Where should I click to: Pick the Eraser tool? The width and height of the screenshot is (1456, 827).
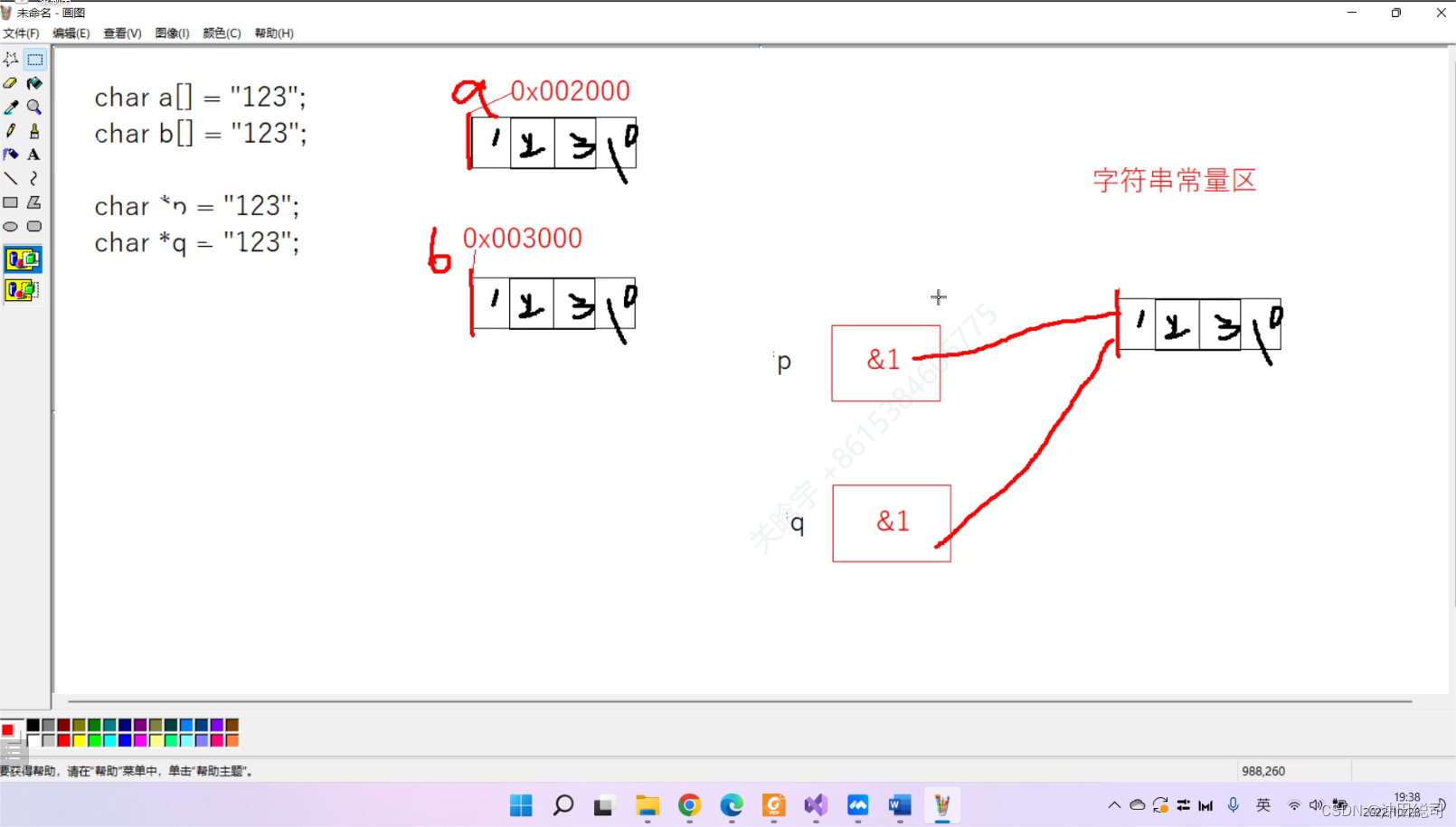pos(11,83)
